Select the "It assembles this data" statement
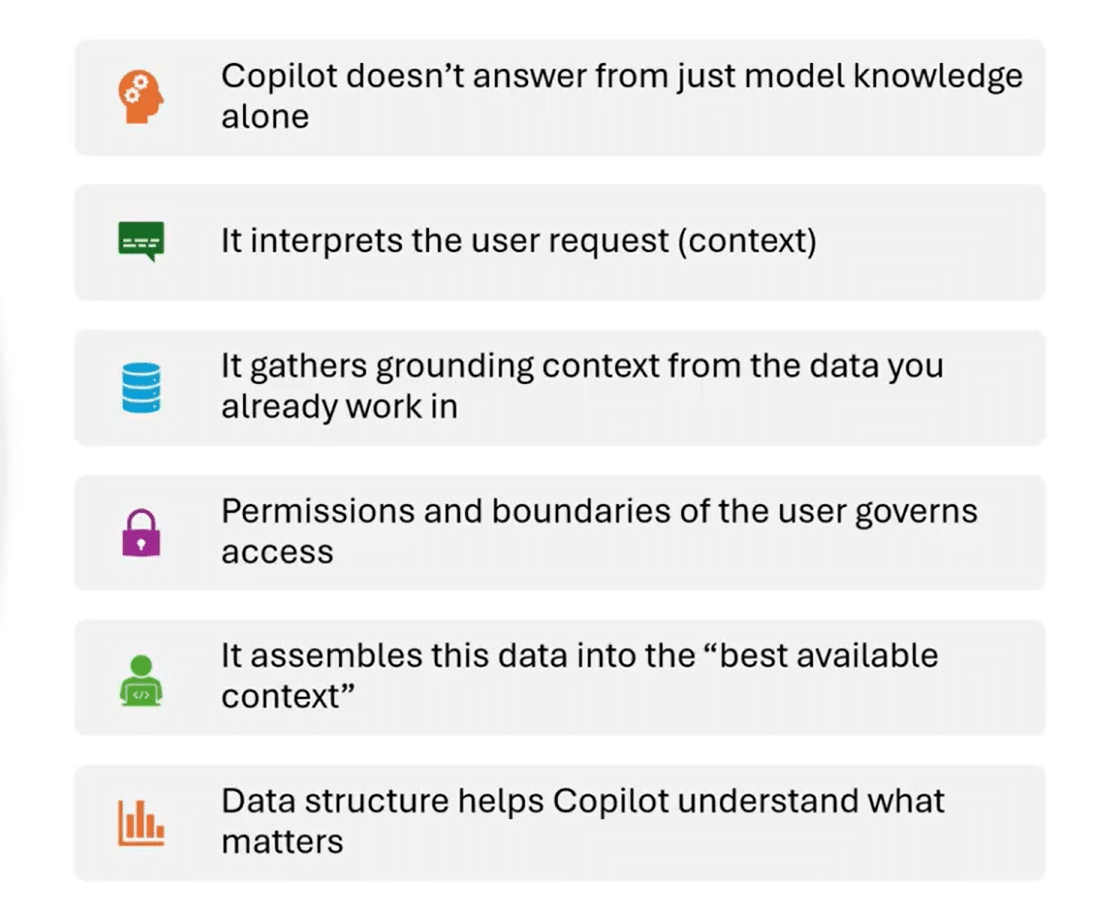1106x913 pixels. click(x=579, y=656)
